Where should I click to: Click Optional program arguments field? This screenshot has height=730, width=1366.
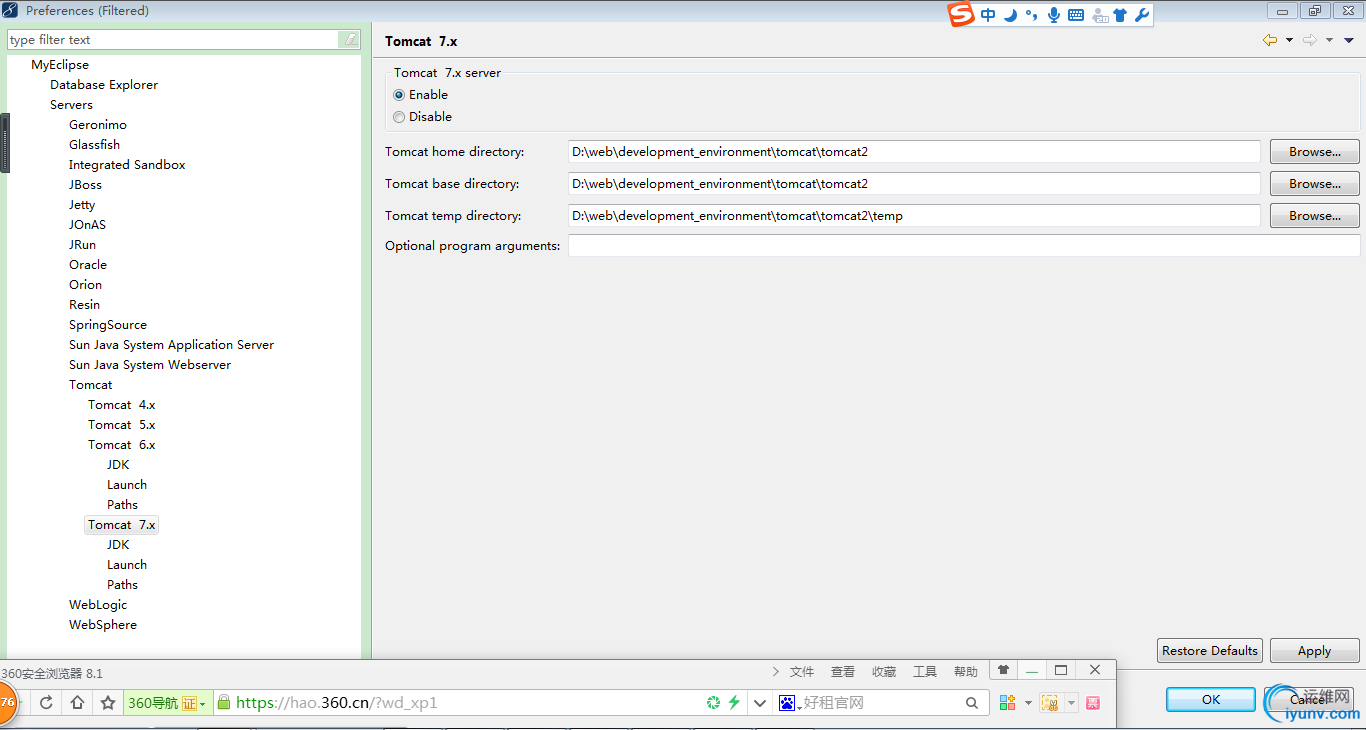pyautogui.click(x=964, y=246)
